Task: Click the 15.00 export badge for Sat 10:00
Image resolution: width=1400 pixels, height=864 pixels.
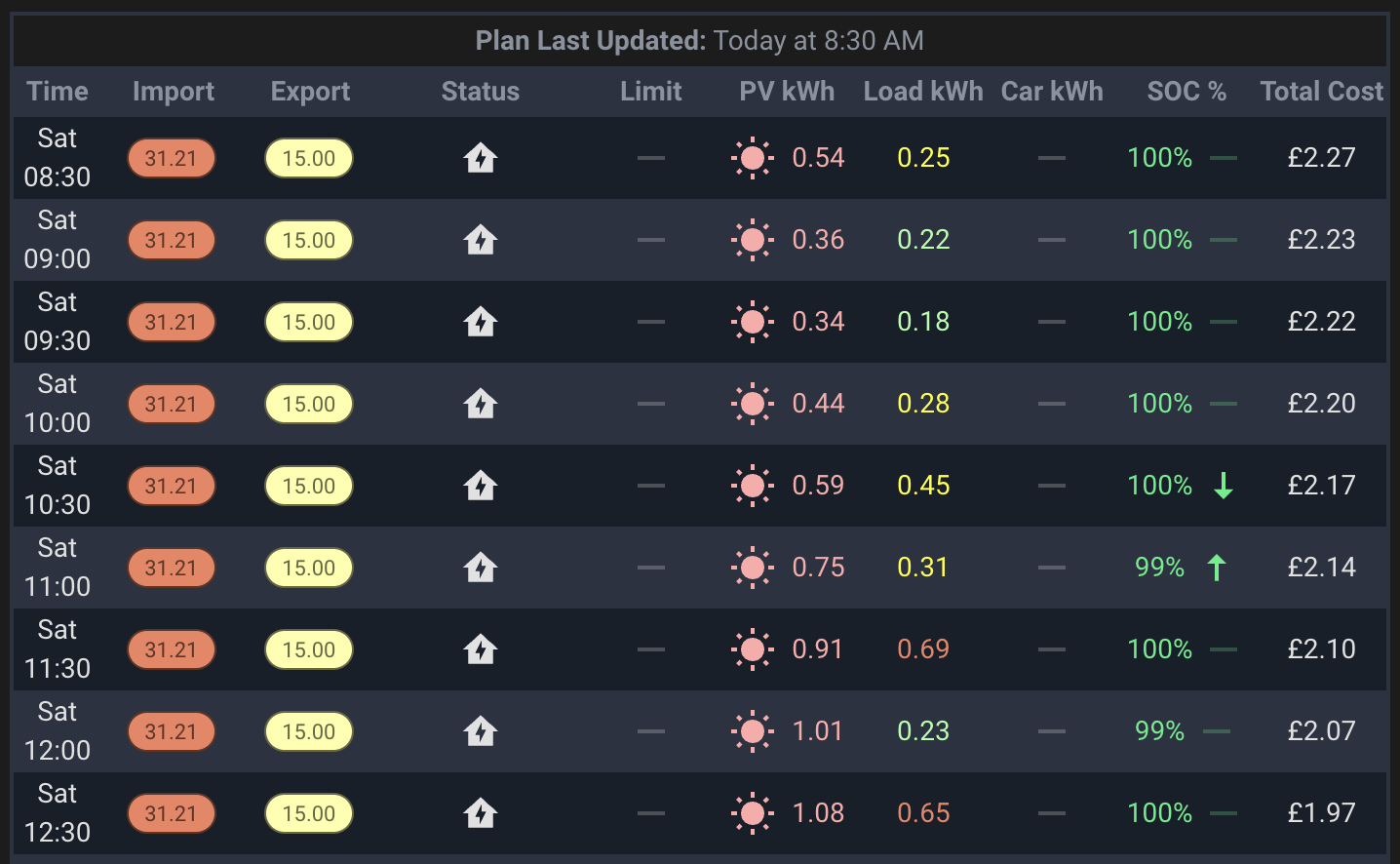Action: (309, 404)
